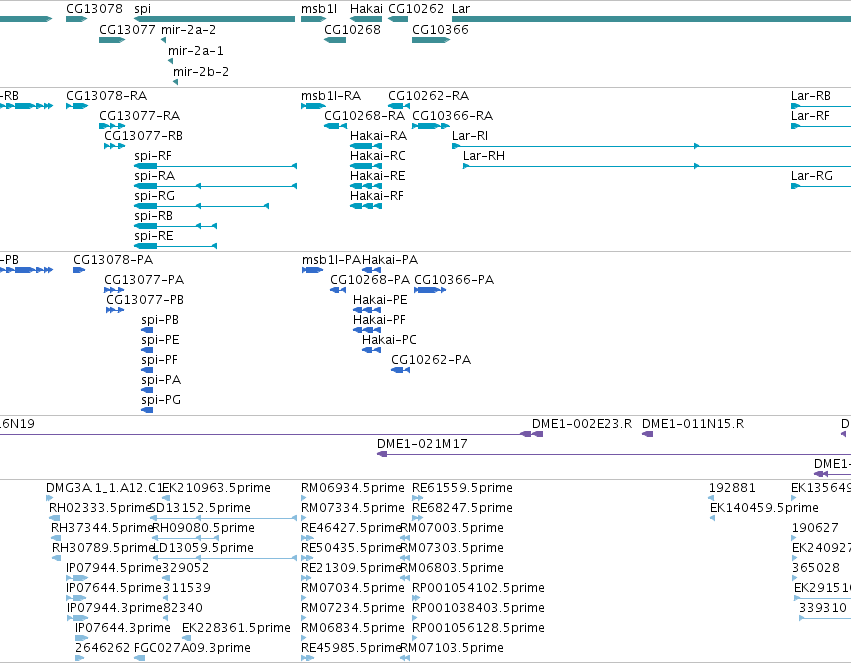
Task: Select the Hakai-RA transcript label
Action: click(x=378, y=136)
